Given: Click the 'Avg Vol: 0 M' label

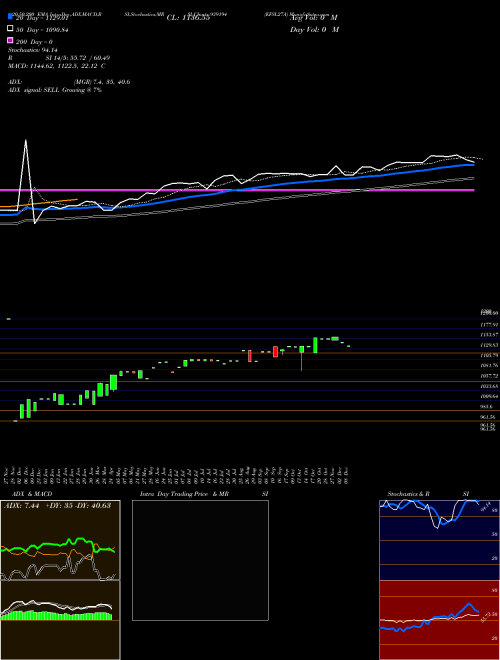Looking at the screenshot, I should (314, 18).
